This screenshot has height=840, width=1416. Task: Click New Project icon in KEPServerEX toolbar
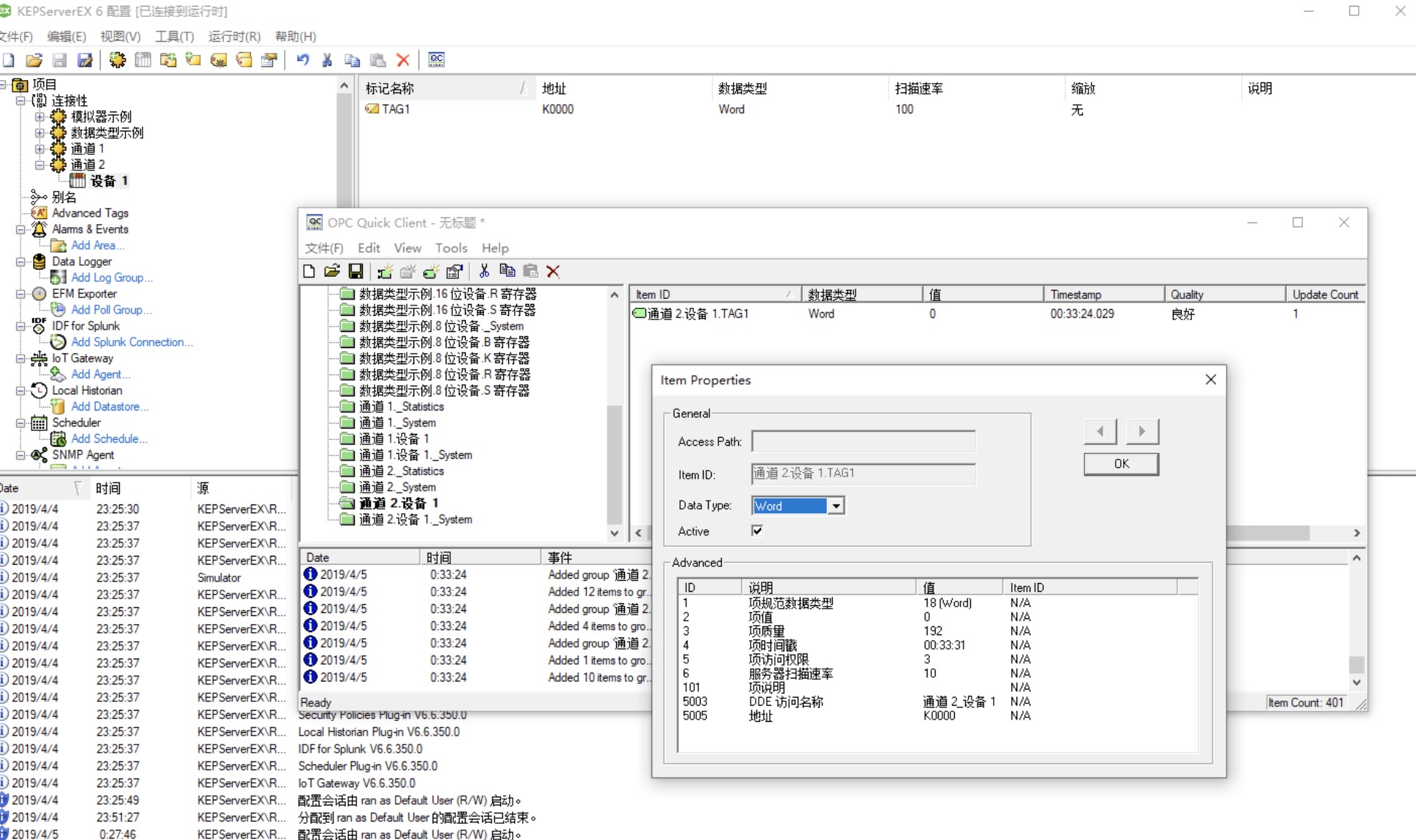[9, 60]
